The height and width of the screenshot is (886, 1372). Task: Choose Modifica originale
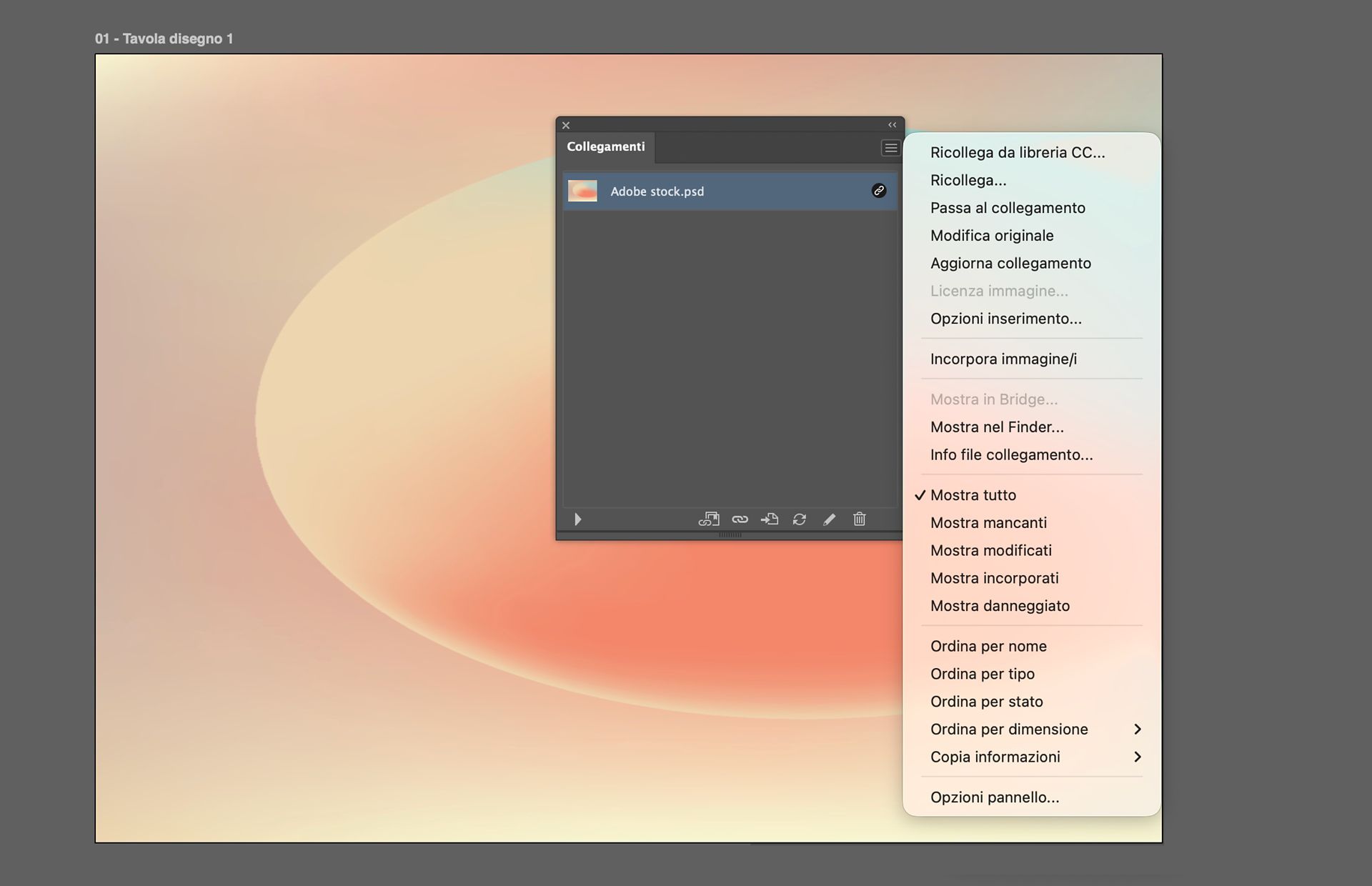1032,236
